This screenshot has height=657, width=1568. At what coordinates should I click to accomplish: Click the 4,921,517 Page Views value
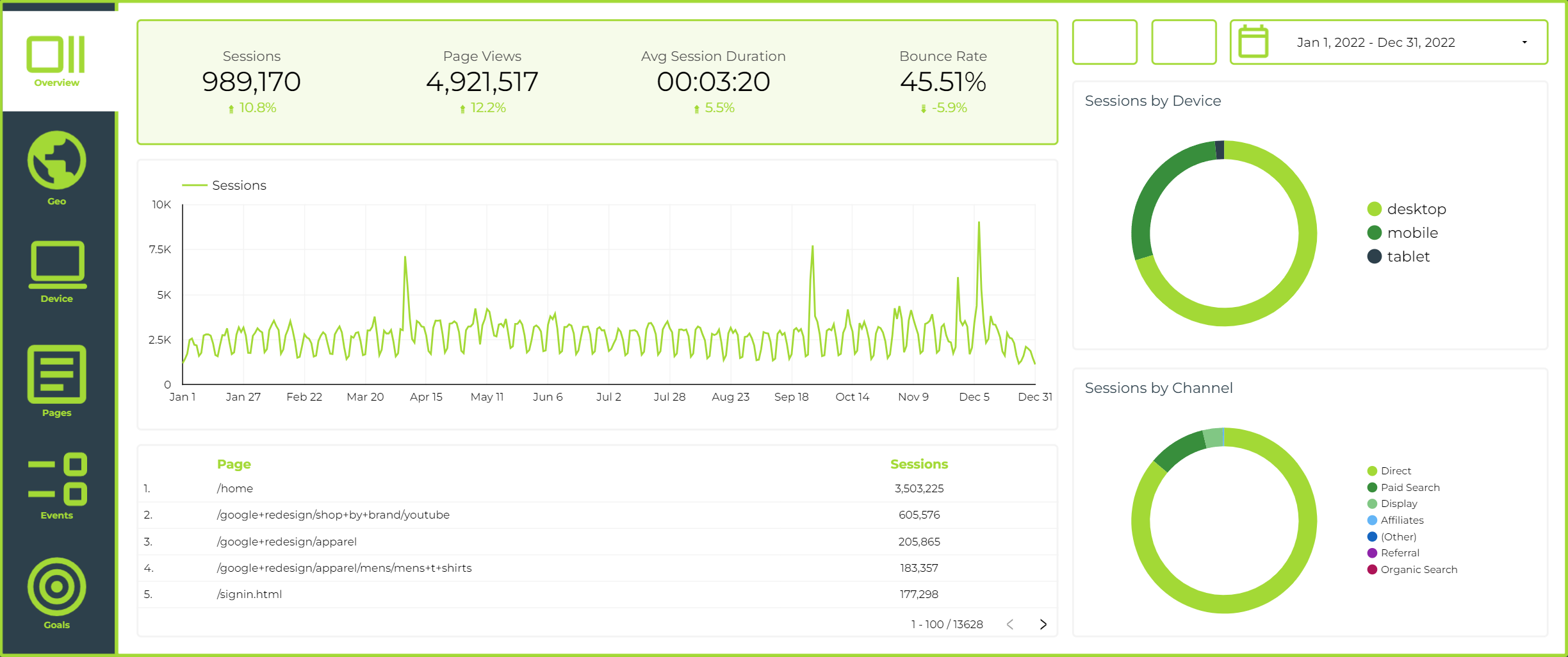click(482, 82)
